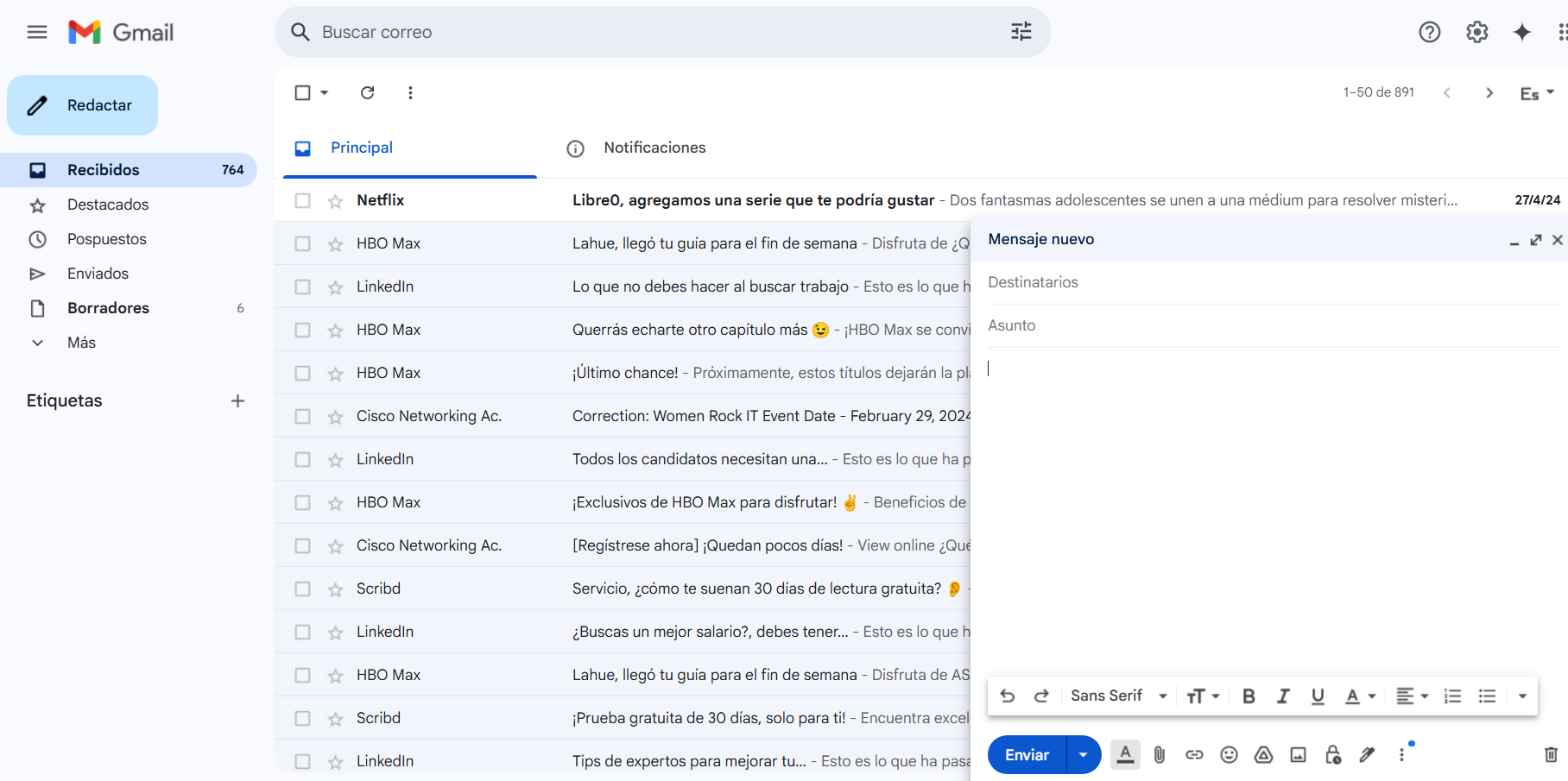Open the Sans Serif font dropdown
Screen dimensions: 1568x781
coord(1119,696)
